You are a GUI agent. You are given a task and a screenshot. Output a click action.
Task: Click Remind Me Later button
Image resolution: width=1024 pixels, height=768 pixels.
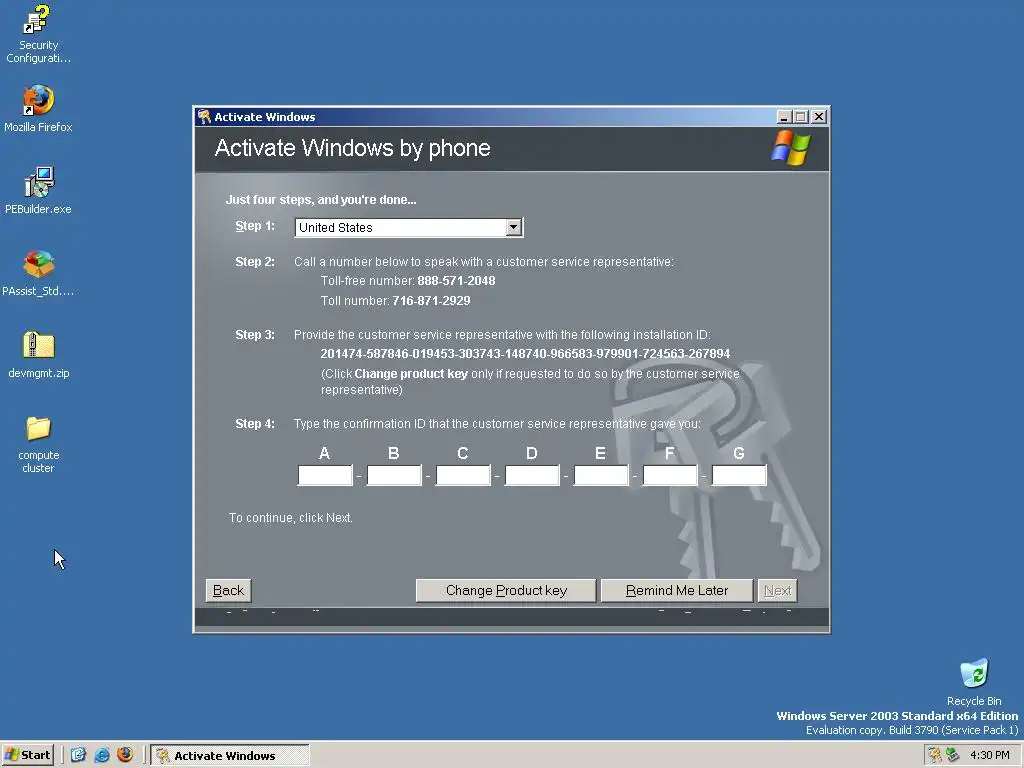677,590
